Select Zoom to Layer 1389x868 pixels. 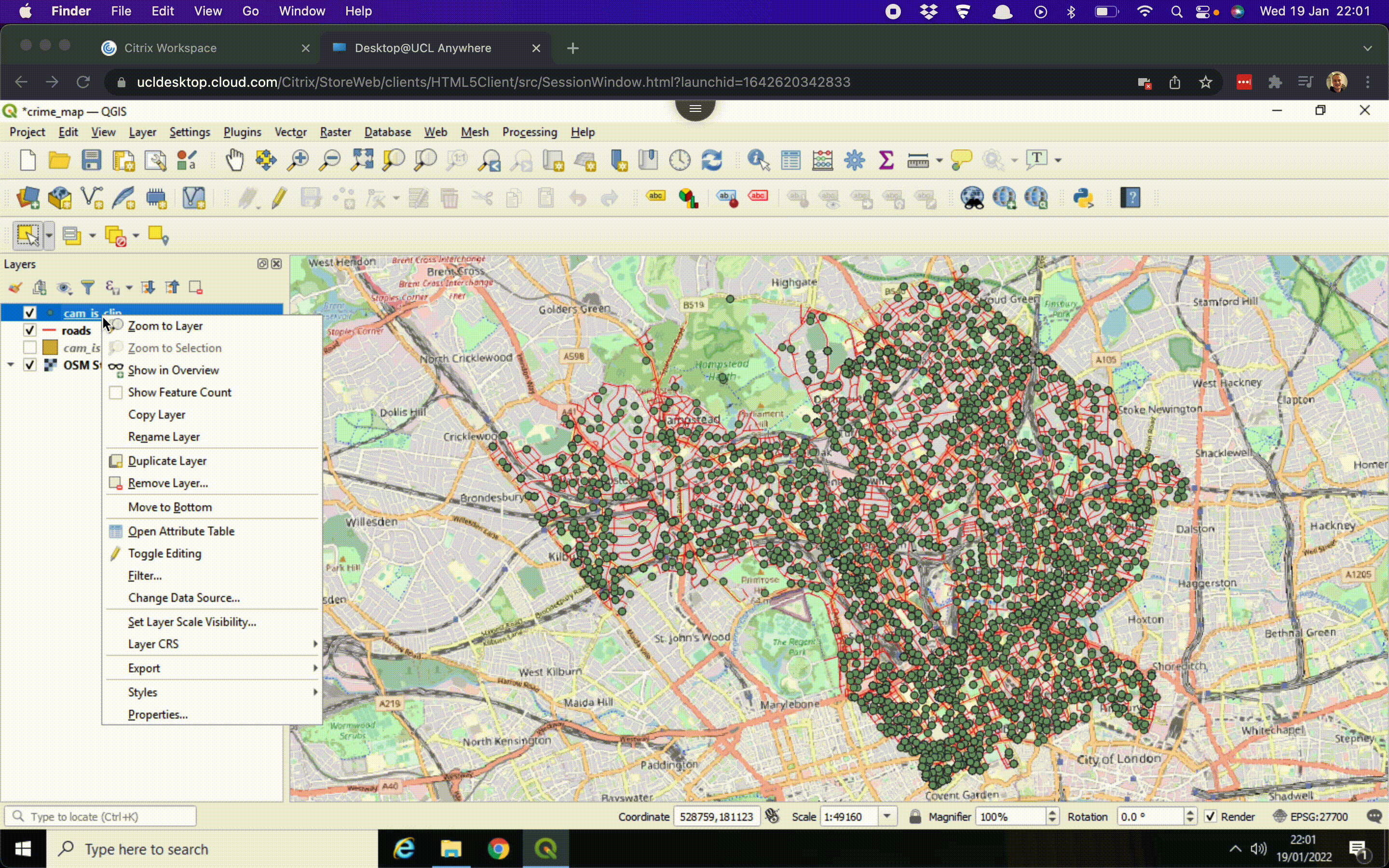pos(165,325)
